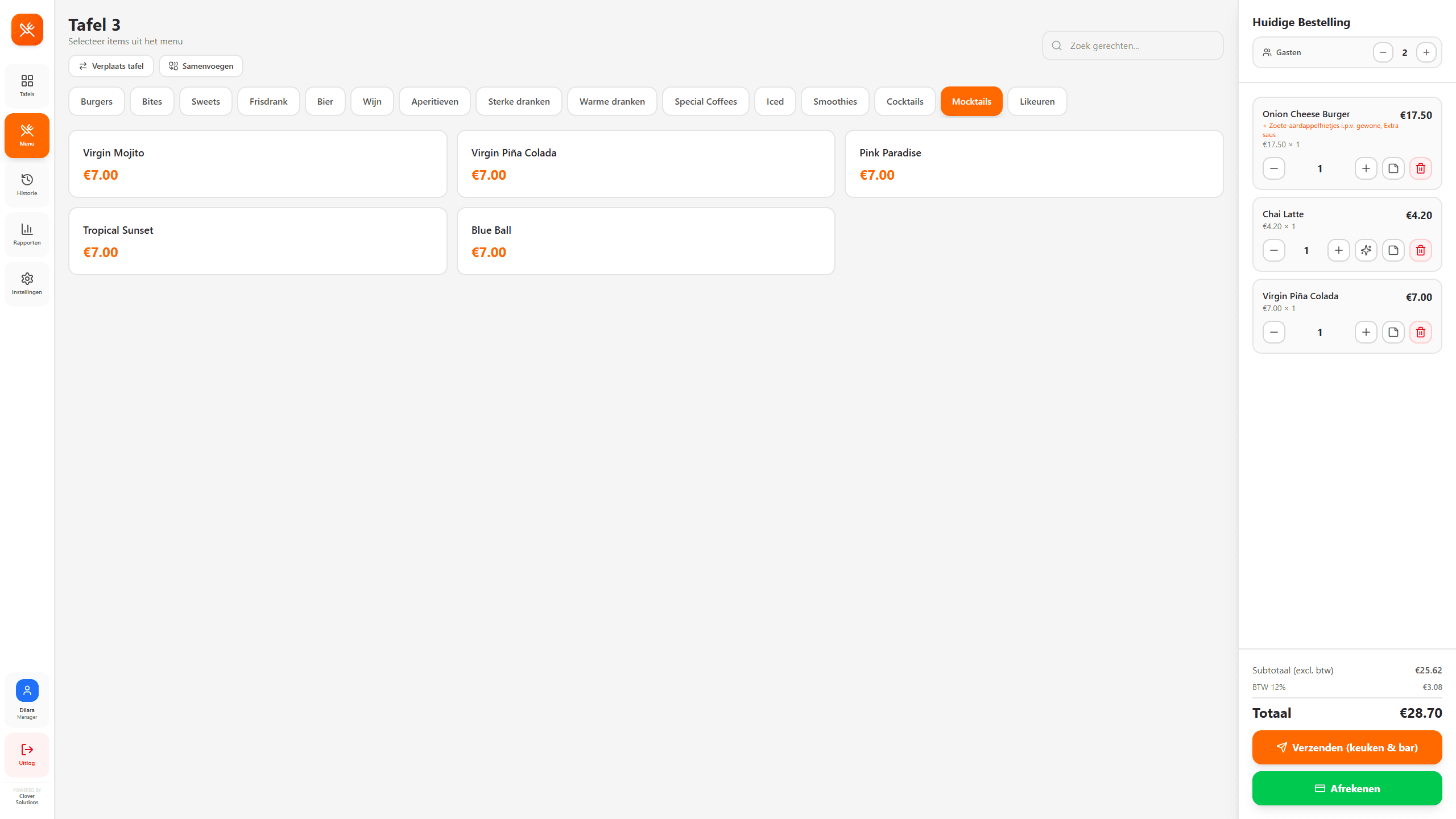Click the BTW 12% label
The width and height of the screenshot is (1456, 819).
1269,687
